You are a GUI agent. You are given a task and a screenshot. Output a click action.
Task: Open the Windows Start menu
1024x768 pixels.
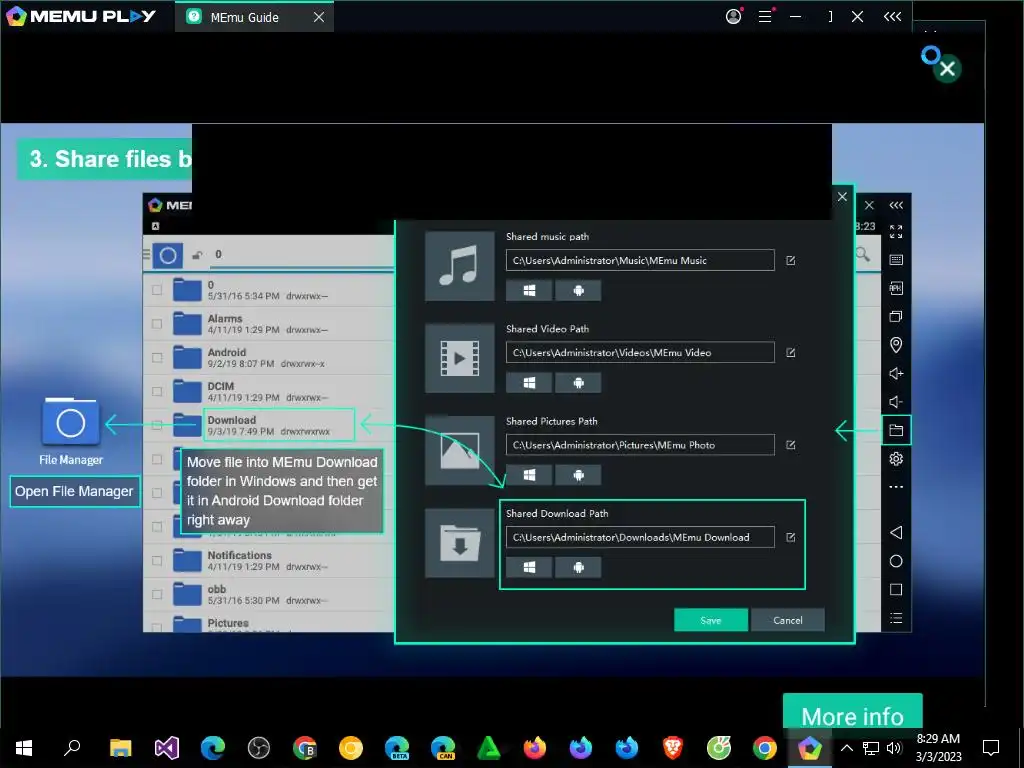(x=24, y=747)
